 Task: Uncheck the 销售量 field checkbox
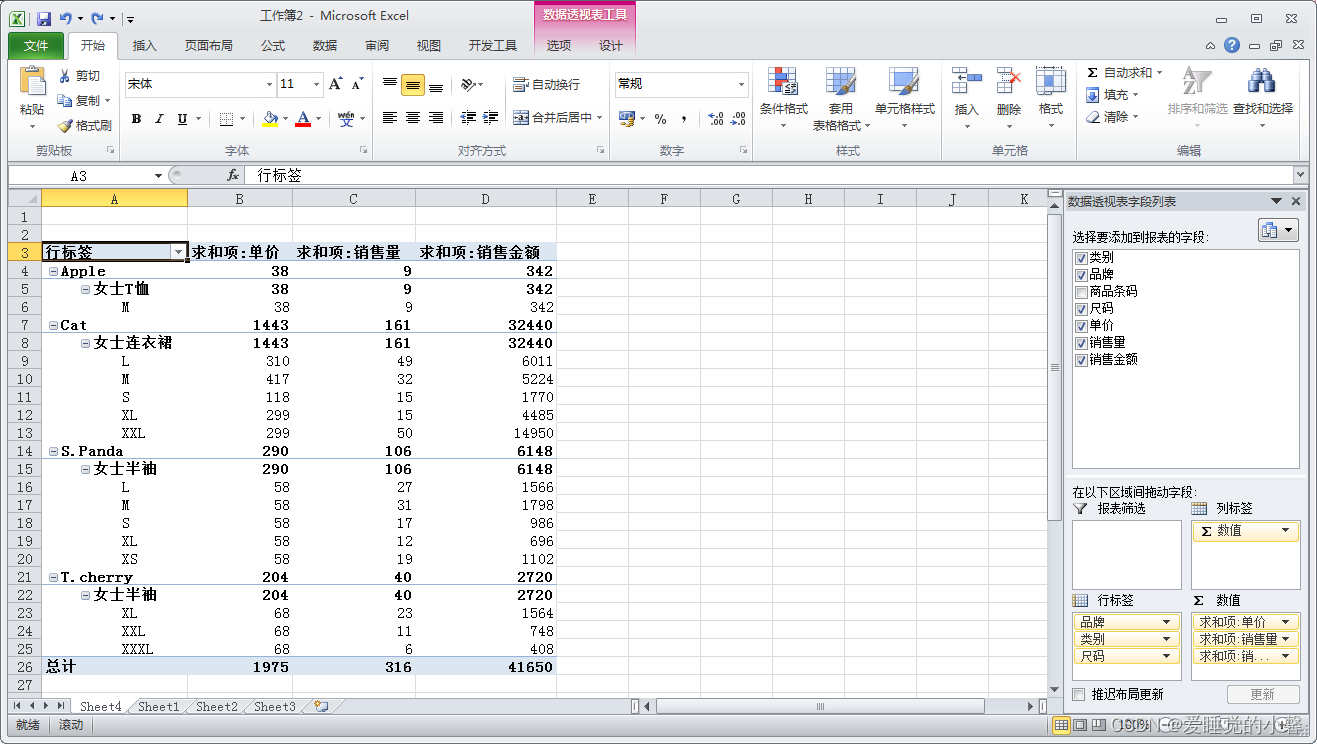[x=1081, y=343]
